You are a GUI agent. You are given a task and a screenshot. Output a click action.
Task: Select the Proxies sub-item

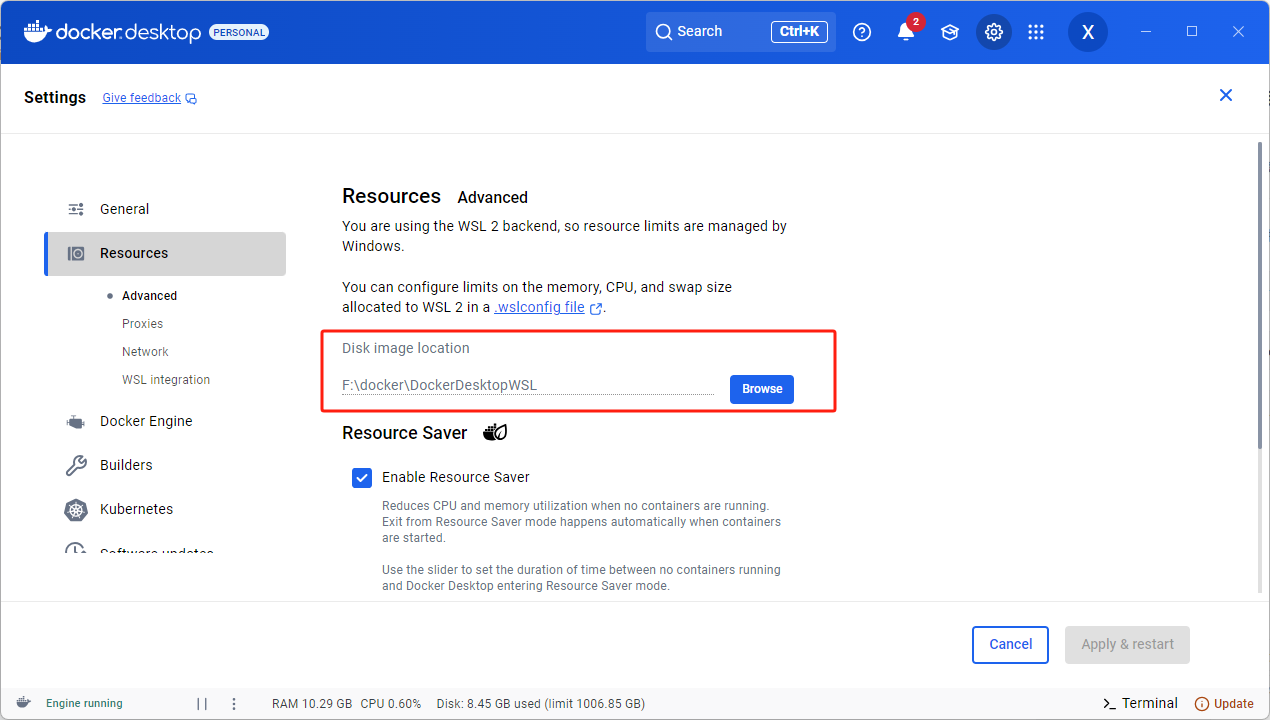point(142,324)
